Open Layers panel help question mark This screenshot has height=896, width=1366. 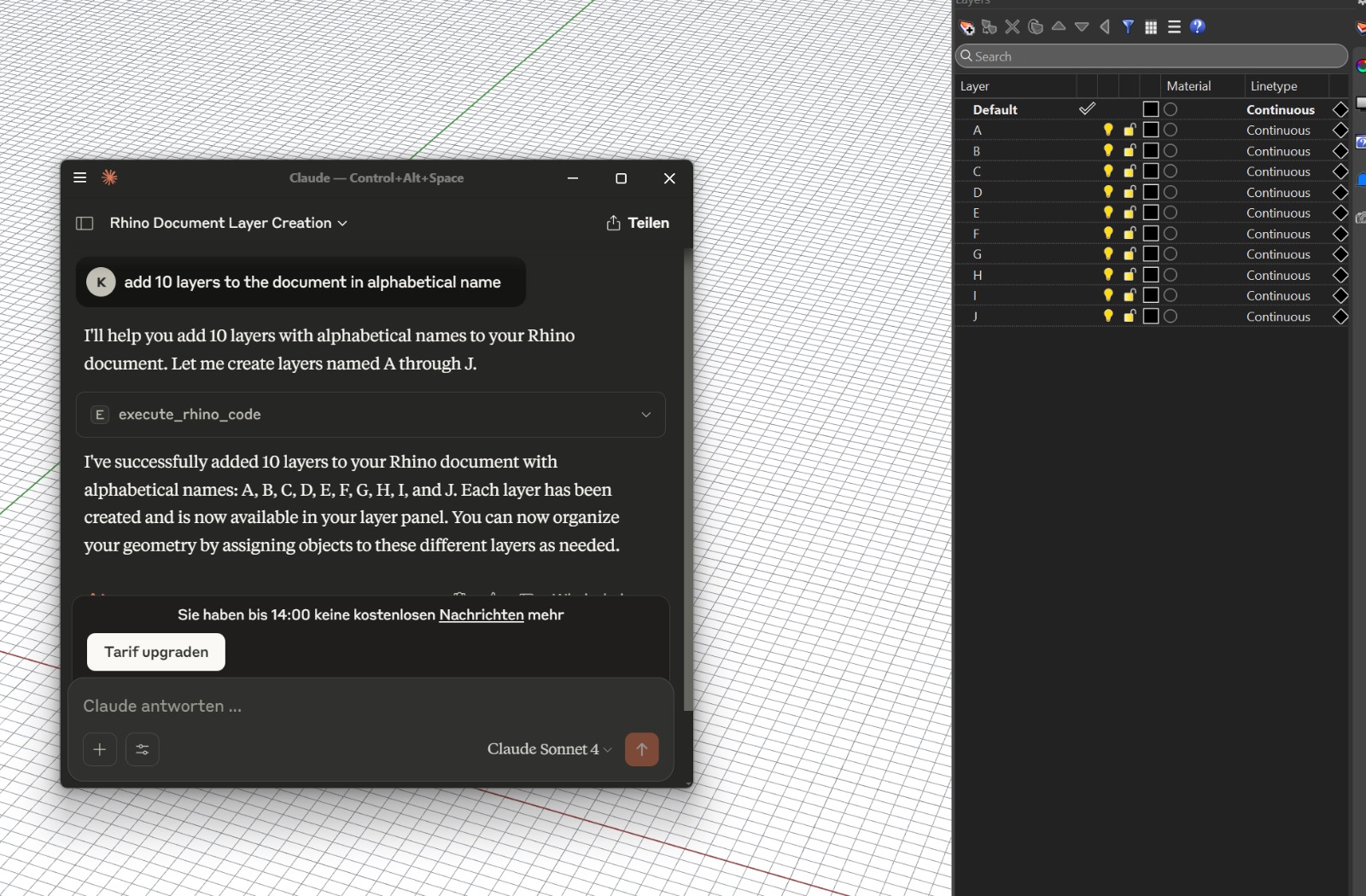click(x=1198, y=27)
